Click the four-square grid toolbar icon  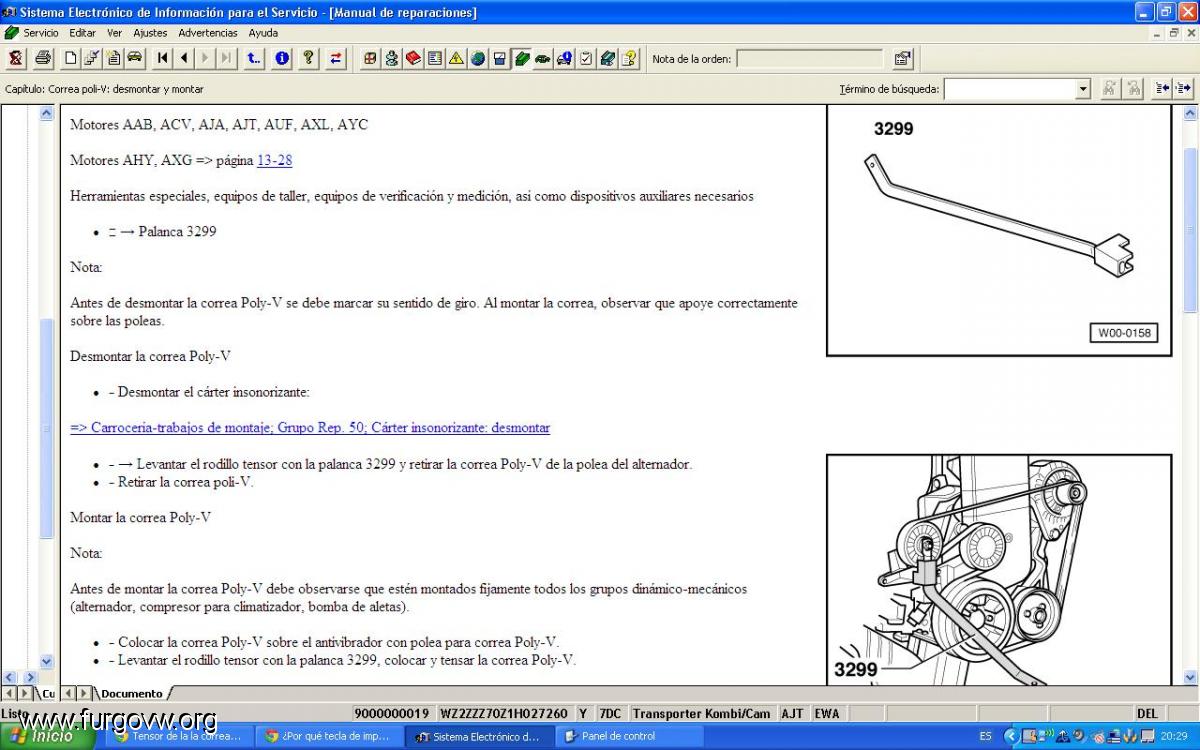(370, 58)
